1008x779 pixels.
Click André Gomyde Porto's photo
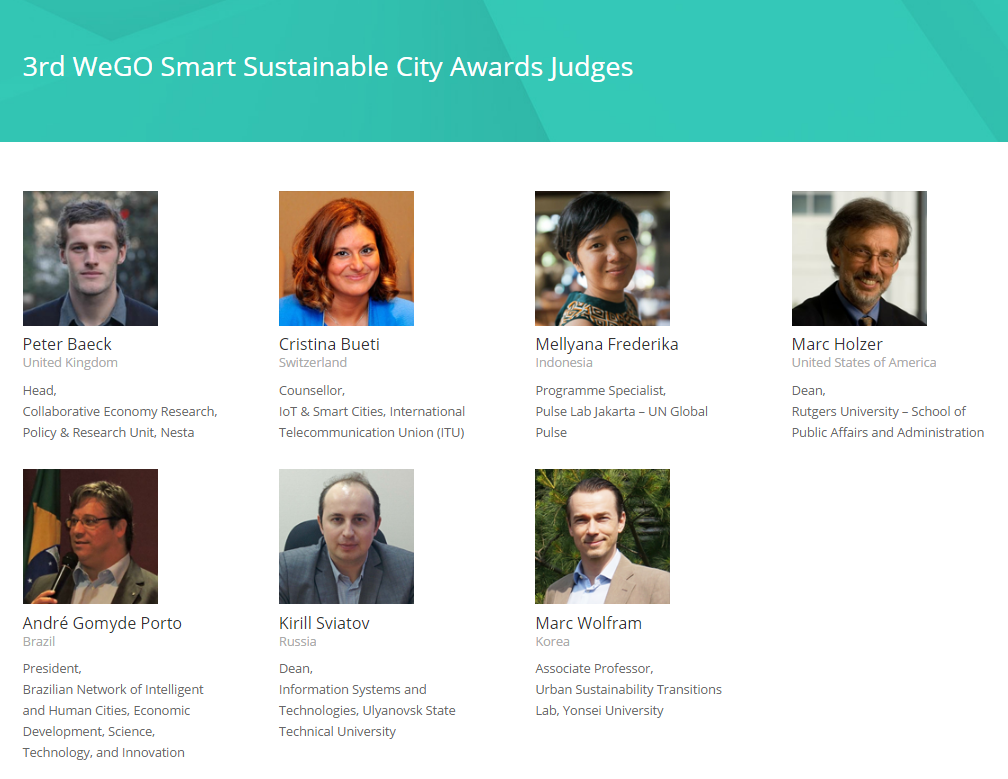[x=90, y=537]
